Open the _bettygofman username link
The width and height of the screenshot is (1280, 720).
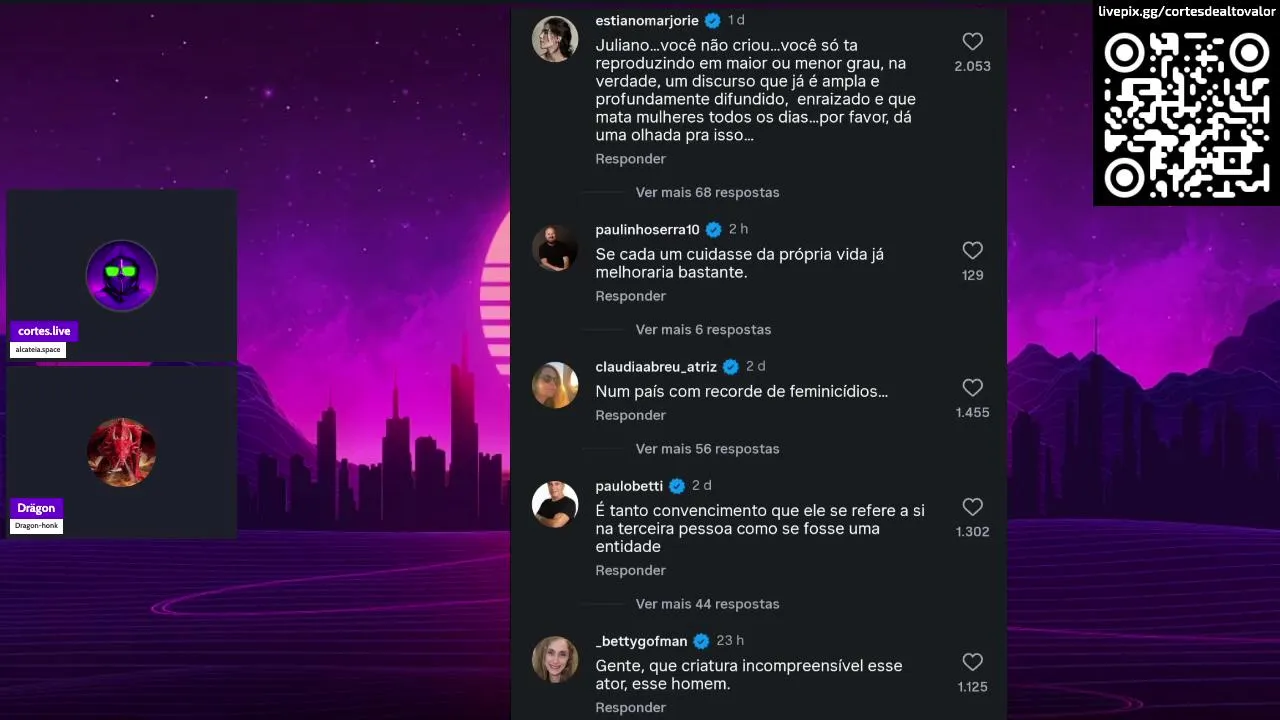(x=641, y=641)
